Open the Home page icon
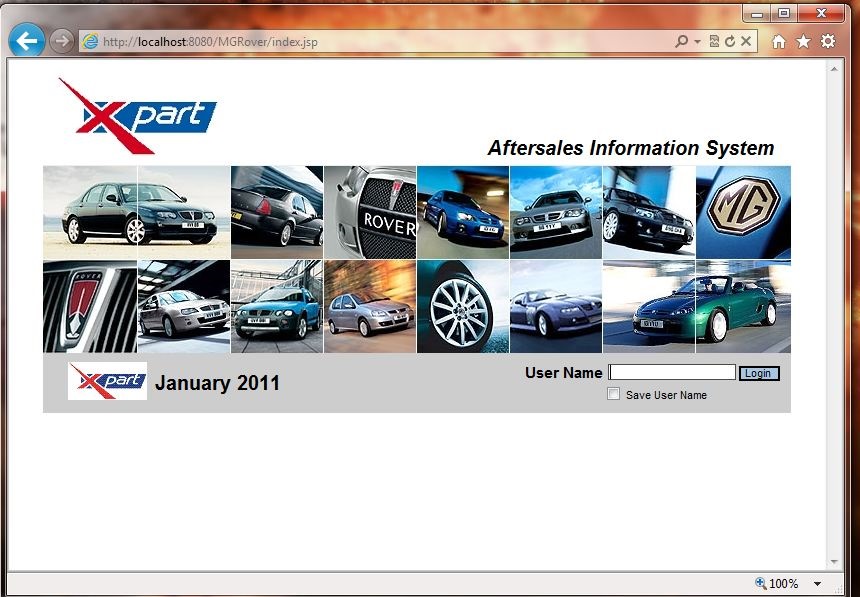860x597 pixels. (778, 41)
